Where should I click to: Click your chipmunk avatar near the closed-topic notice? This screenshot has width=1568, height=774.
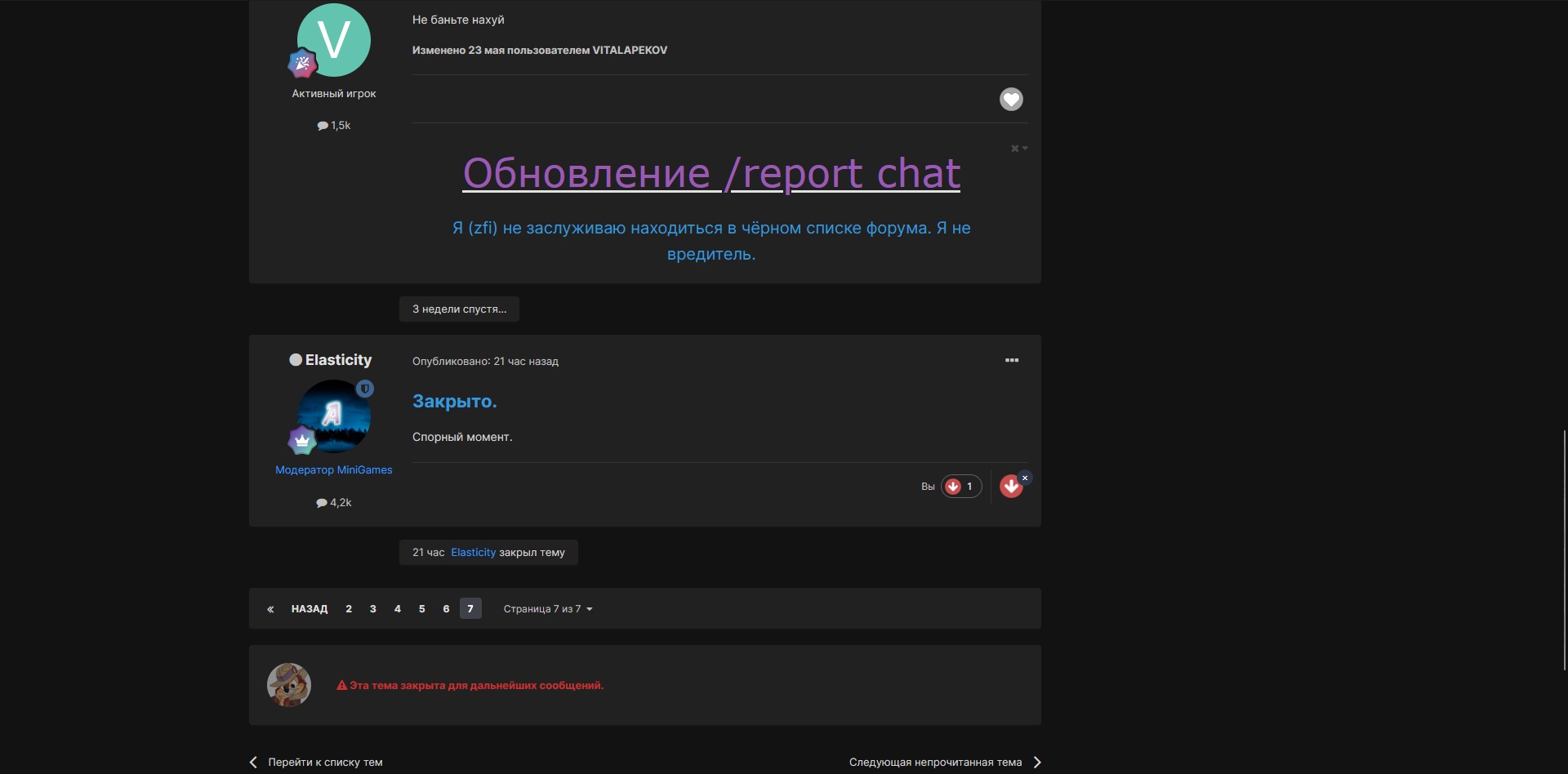[289, 685]
